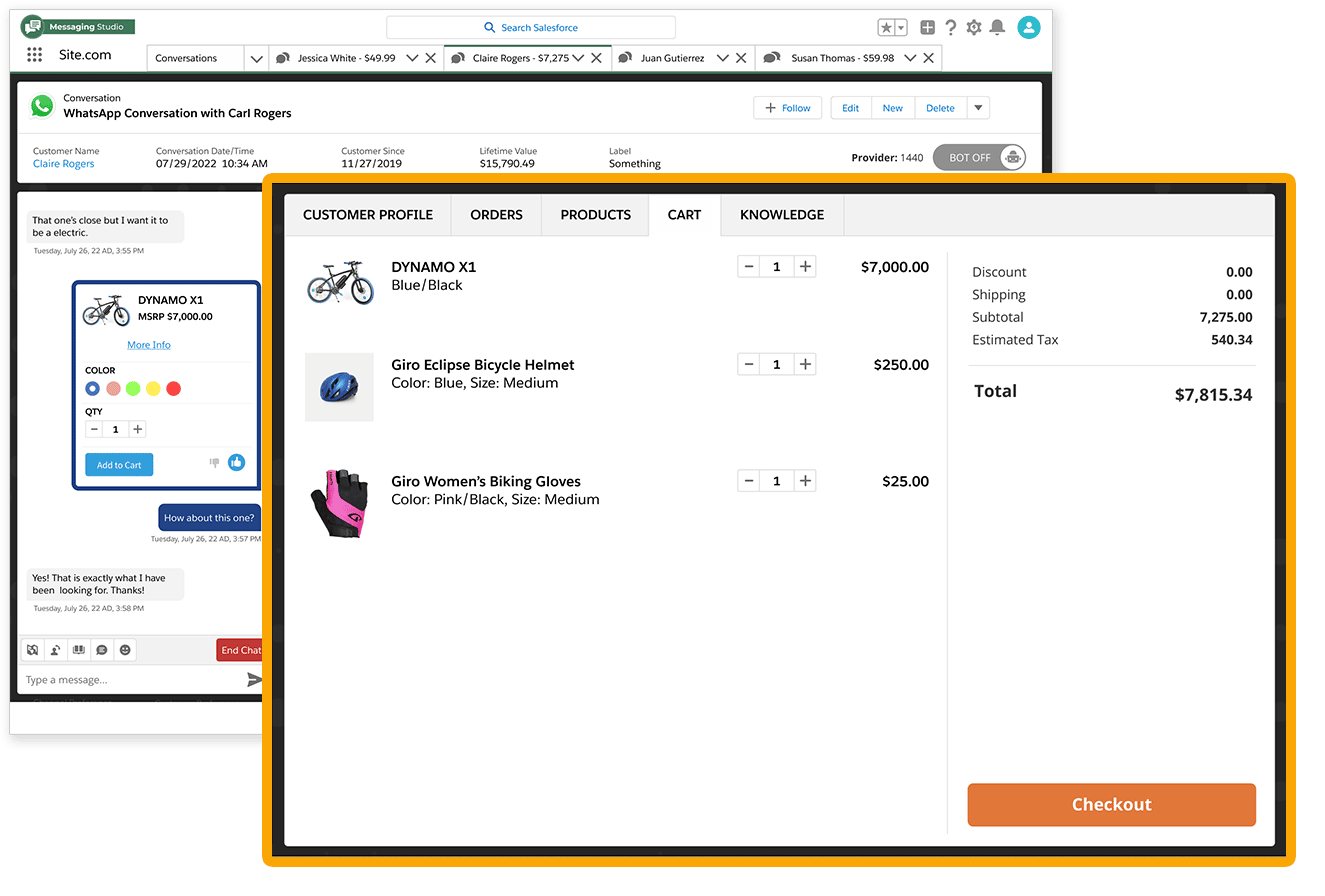Screen dimensions: 1325x896
Task: Open the ORDERS tab
Action: coord(496,215)
